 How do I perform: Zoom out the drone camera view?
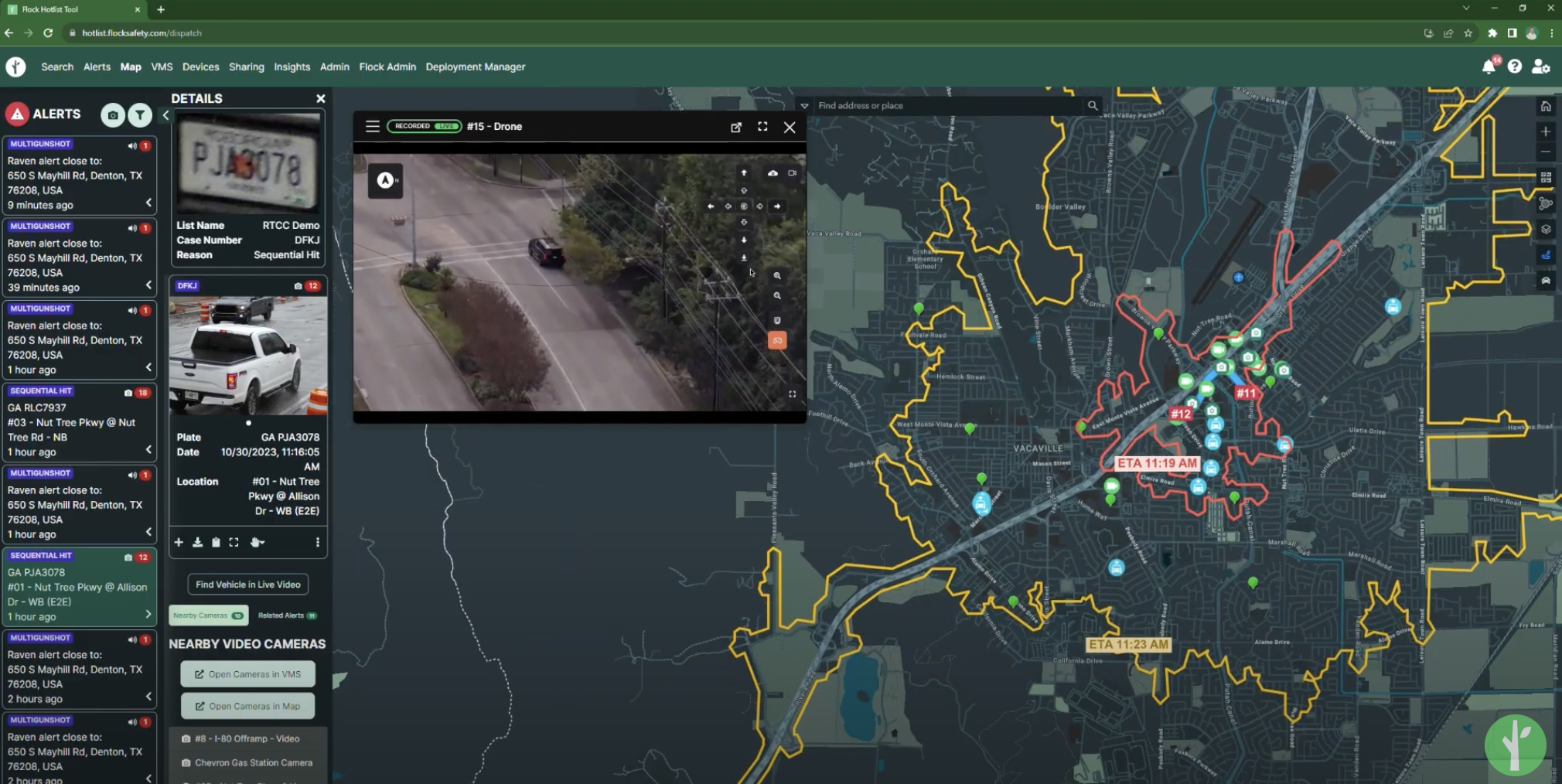777,295
